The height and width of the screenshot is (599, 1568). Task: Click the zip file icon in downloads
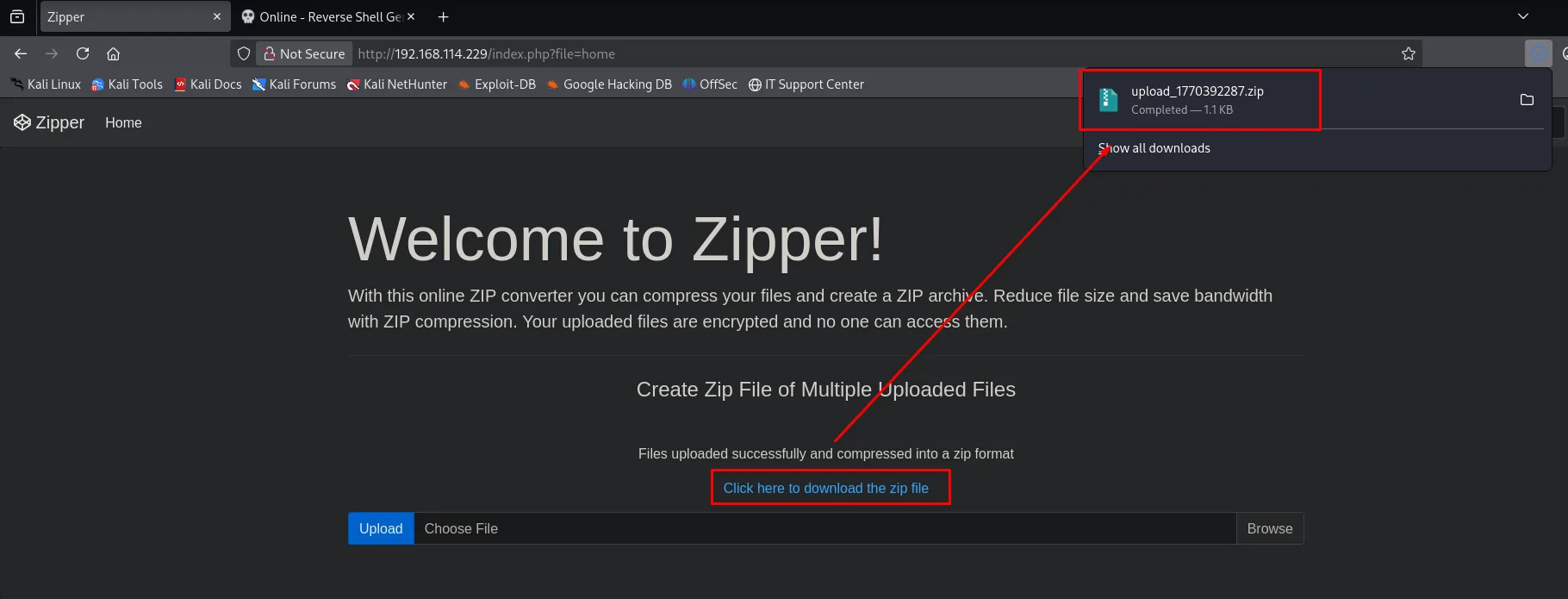point(1109,100)
